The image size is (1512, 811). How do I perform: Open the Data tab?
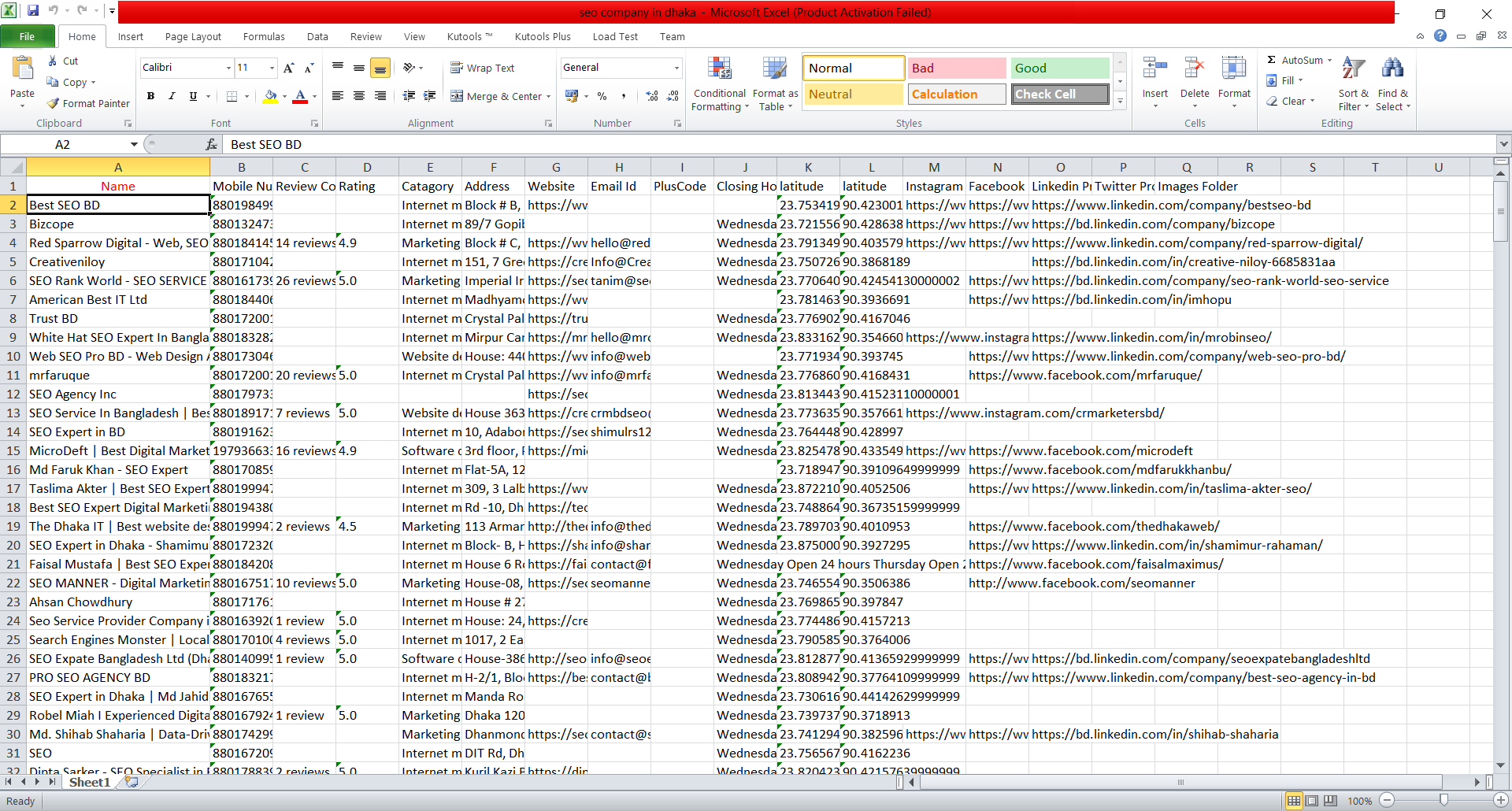click(x=317, y=36)
